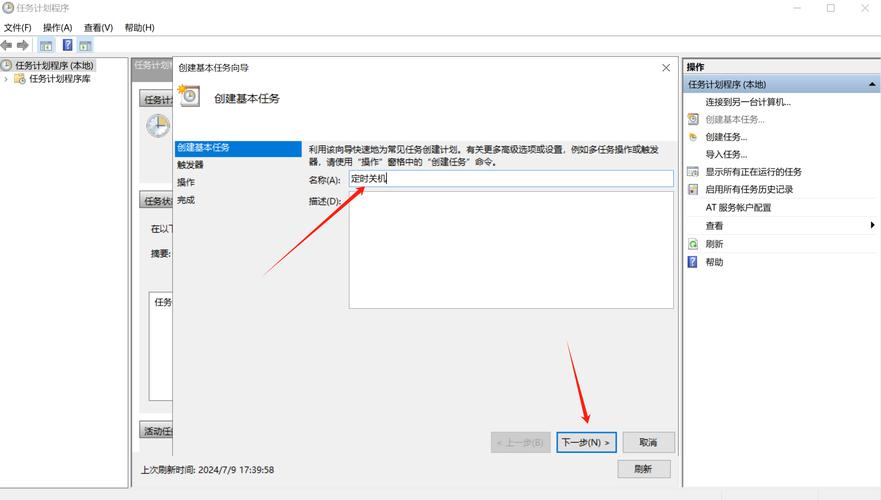The height and width of the screenshot is (500, 881).
Task: Click the blue Help toolbar icon
Action: pyautogui.click(x=67, y=45)
